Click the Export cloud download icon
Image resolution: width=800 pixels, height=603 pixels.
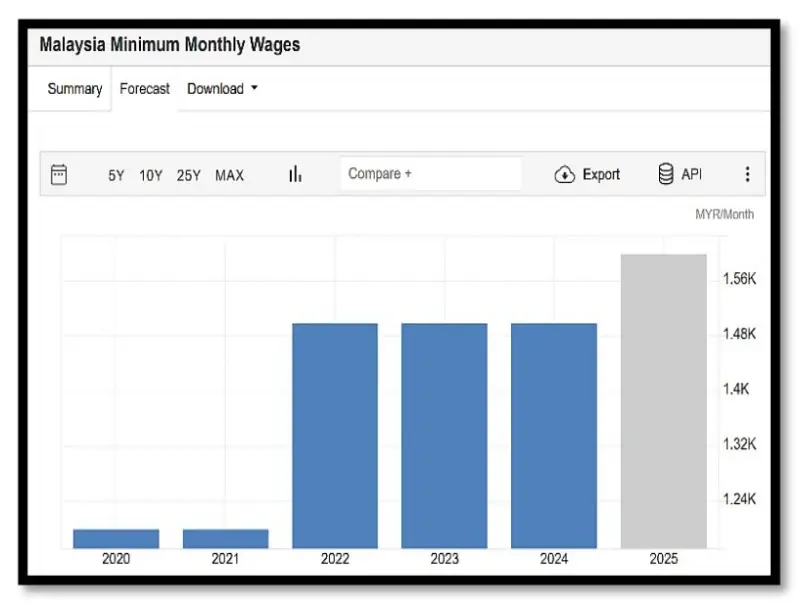coord(564,174)
